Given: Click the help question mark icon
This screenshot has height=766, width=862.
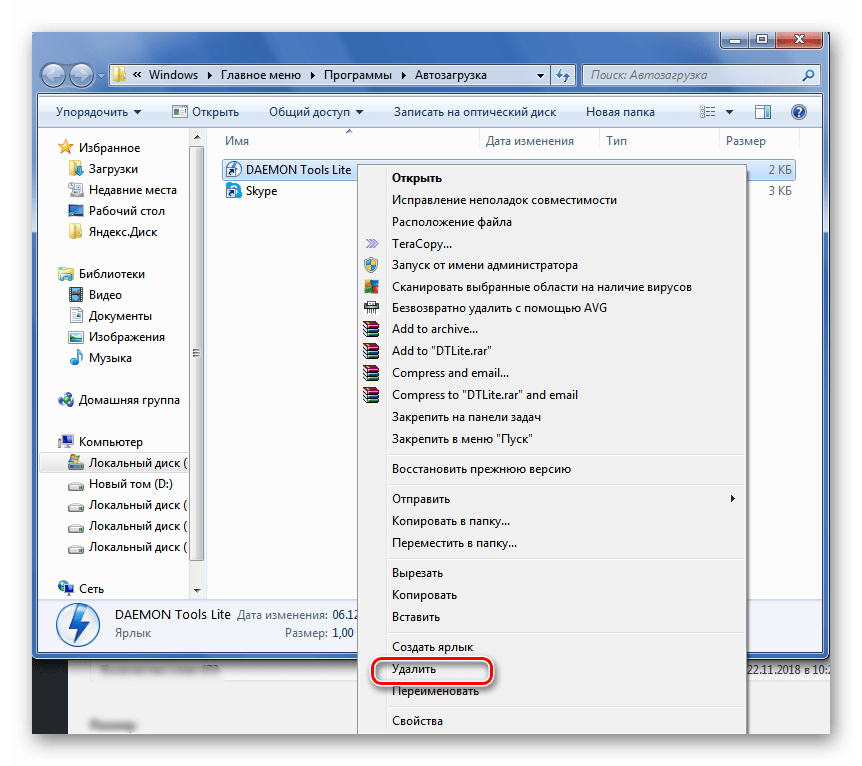Looking at the screenshot, I should [799, 112].
